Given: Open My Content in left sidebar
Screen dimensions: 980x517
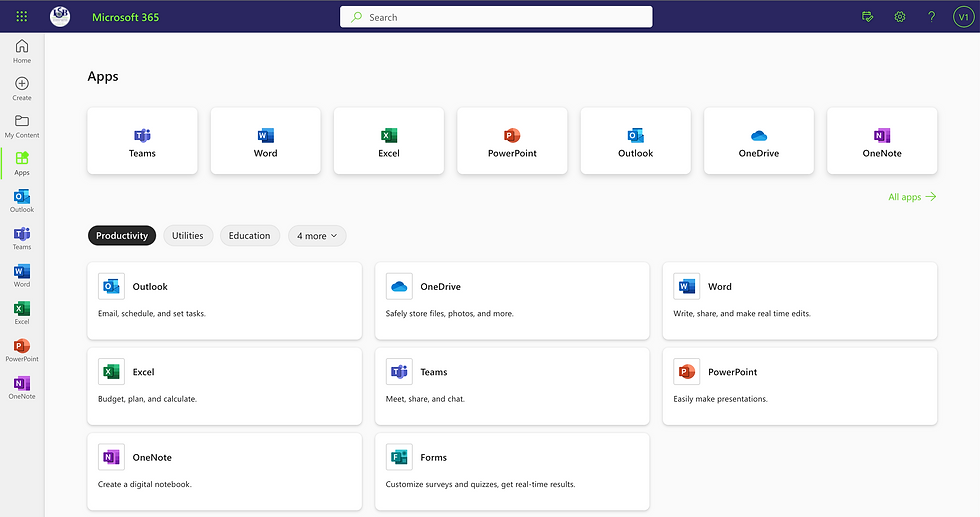Looking at the screenshot, I should point(22,126).
